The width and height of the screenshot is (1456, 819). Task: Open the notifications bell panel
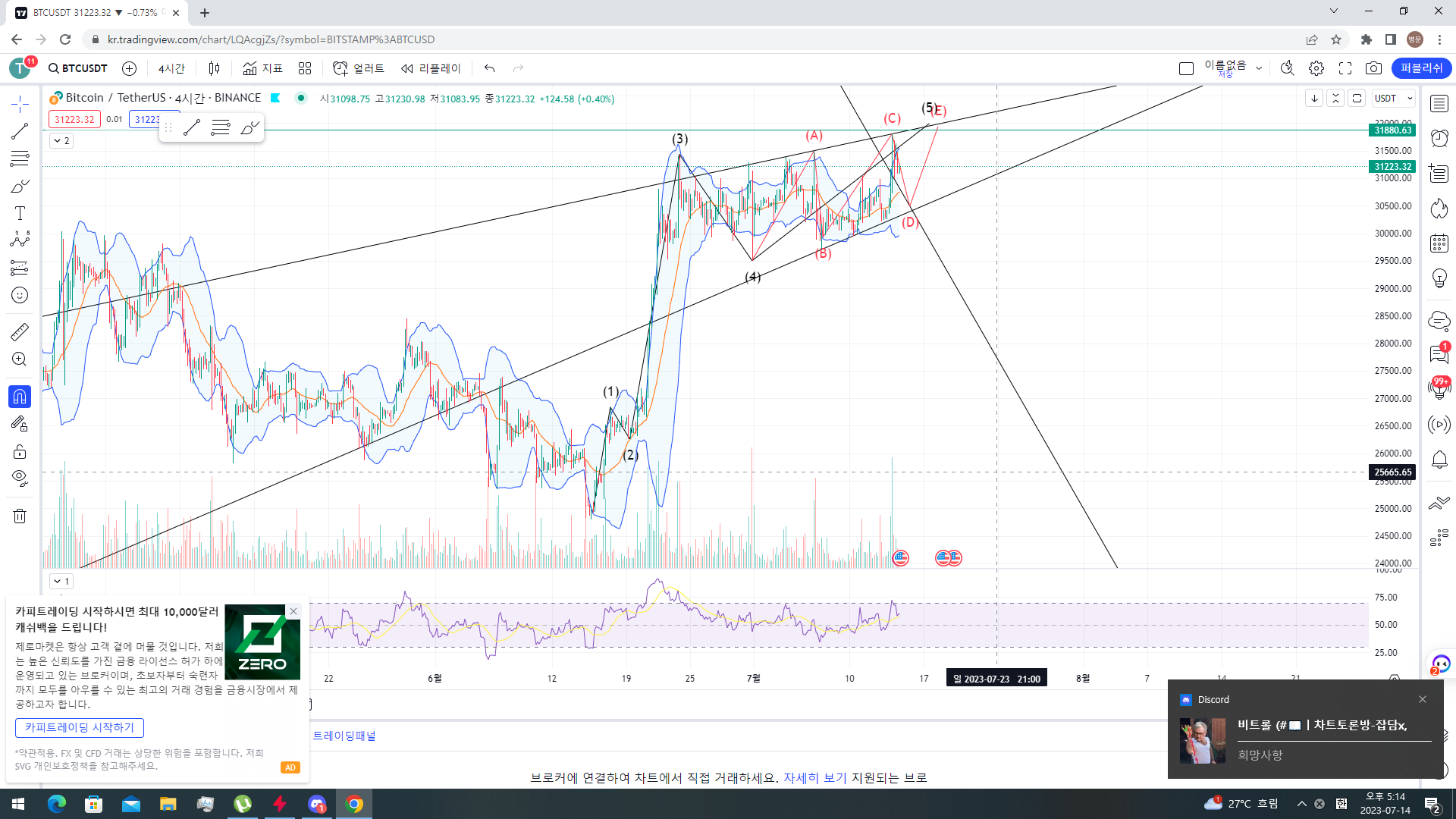click(1439, 460)
